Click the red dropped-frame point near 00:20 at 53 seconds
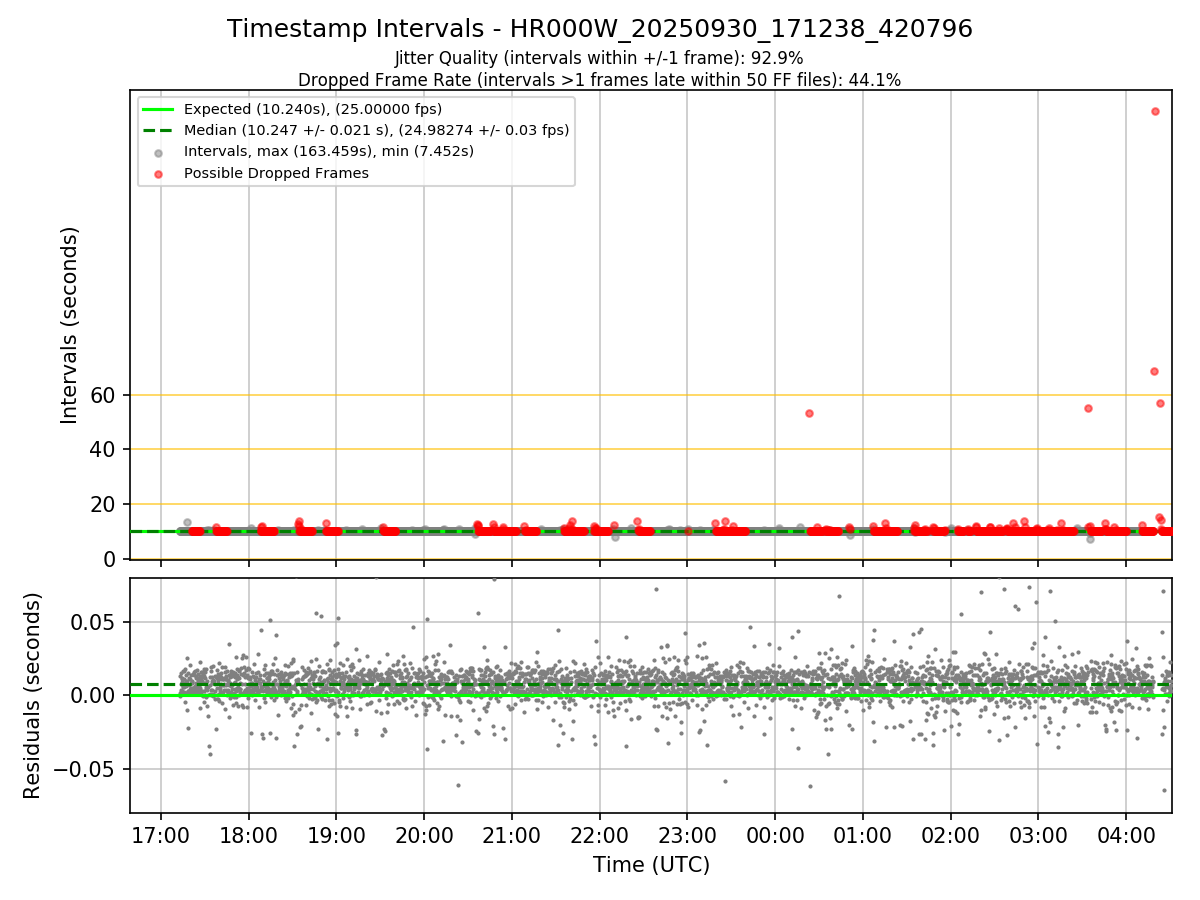Viewport: 1200px width, 900px height. click(809, 413)
